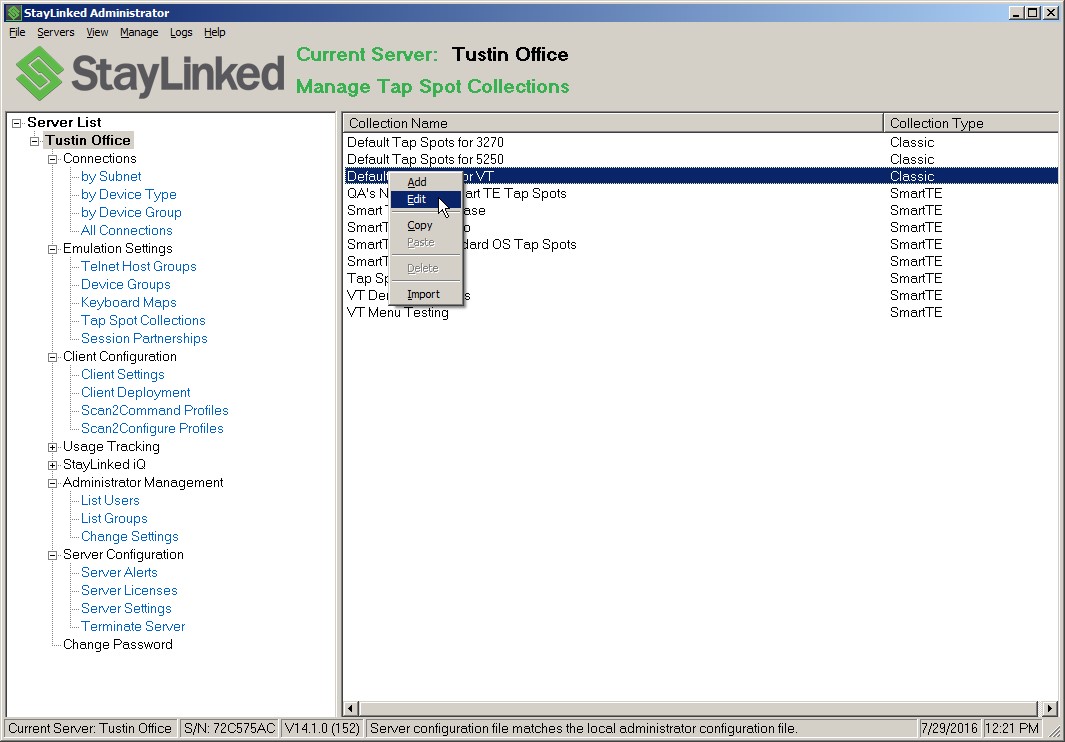Open the Manage menu in menu bar
The image size is (1065, 742).
click(x=139, y=32)
